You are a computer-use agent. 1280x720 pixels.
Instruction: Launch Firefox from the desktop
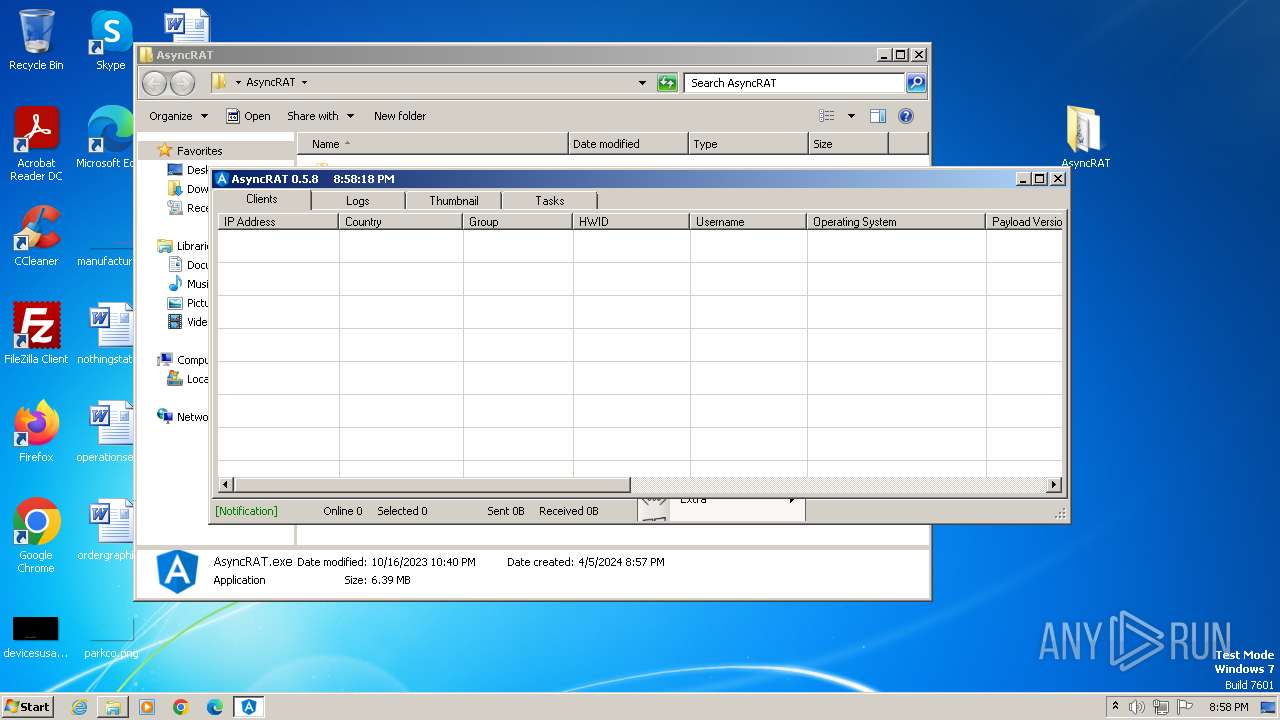point(36,431)
